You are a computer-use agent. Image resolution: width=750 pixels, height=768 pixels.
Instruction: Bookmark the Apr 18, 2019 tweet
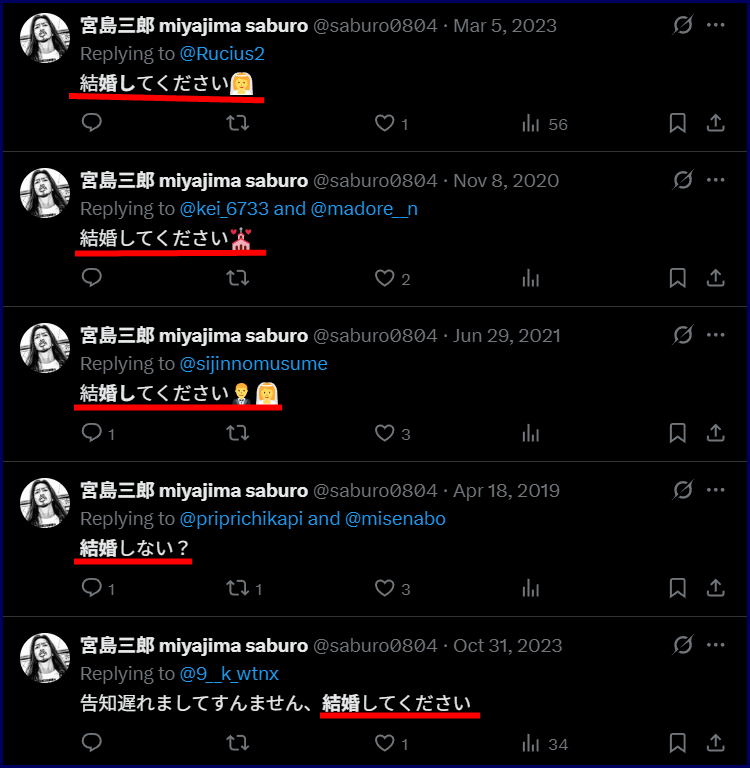click(677, 588)
